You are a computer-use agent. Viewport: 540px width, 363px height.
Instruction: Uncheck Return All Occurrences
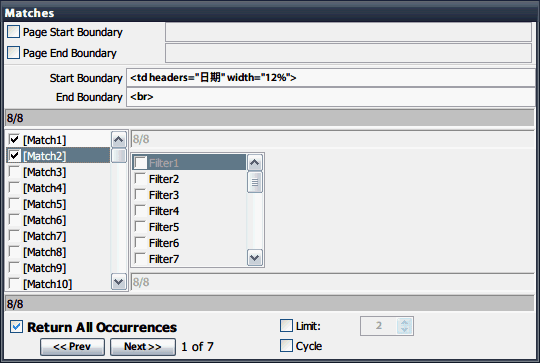(17, 326)
